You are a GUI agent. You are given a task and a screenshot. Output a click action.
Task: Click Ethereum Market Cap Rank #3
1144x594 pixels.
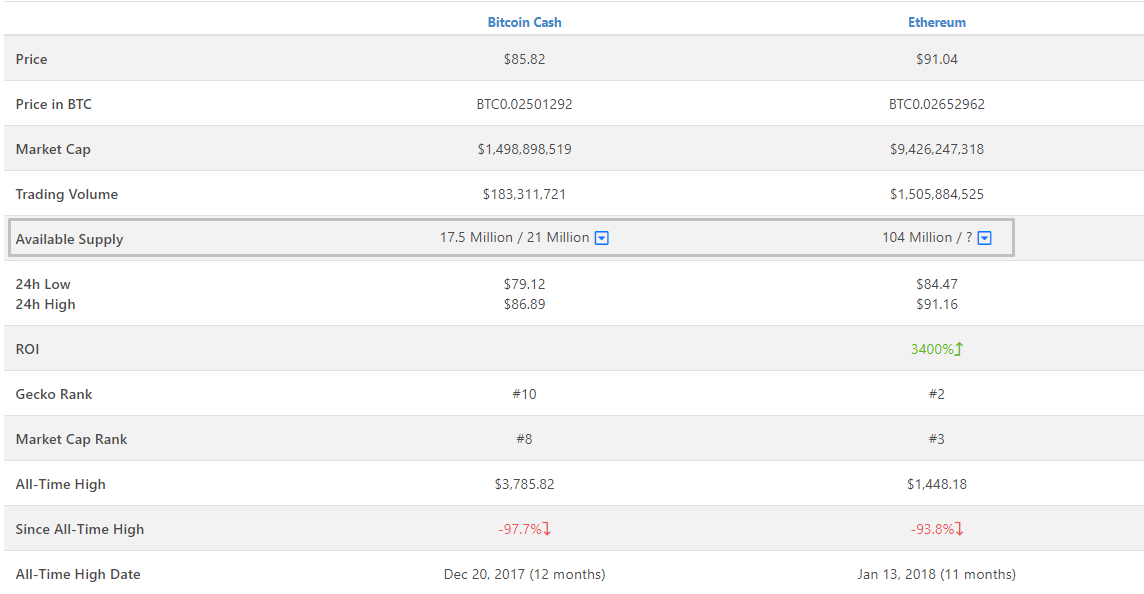click(x=937, y=439)
